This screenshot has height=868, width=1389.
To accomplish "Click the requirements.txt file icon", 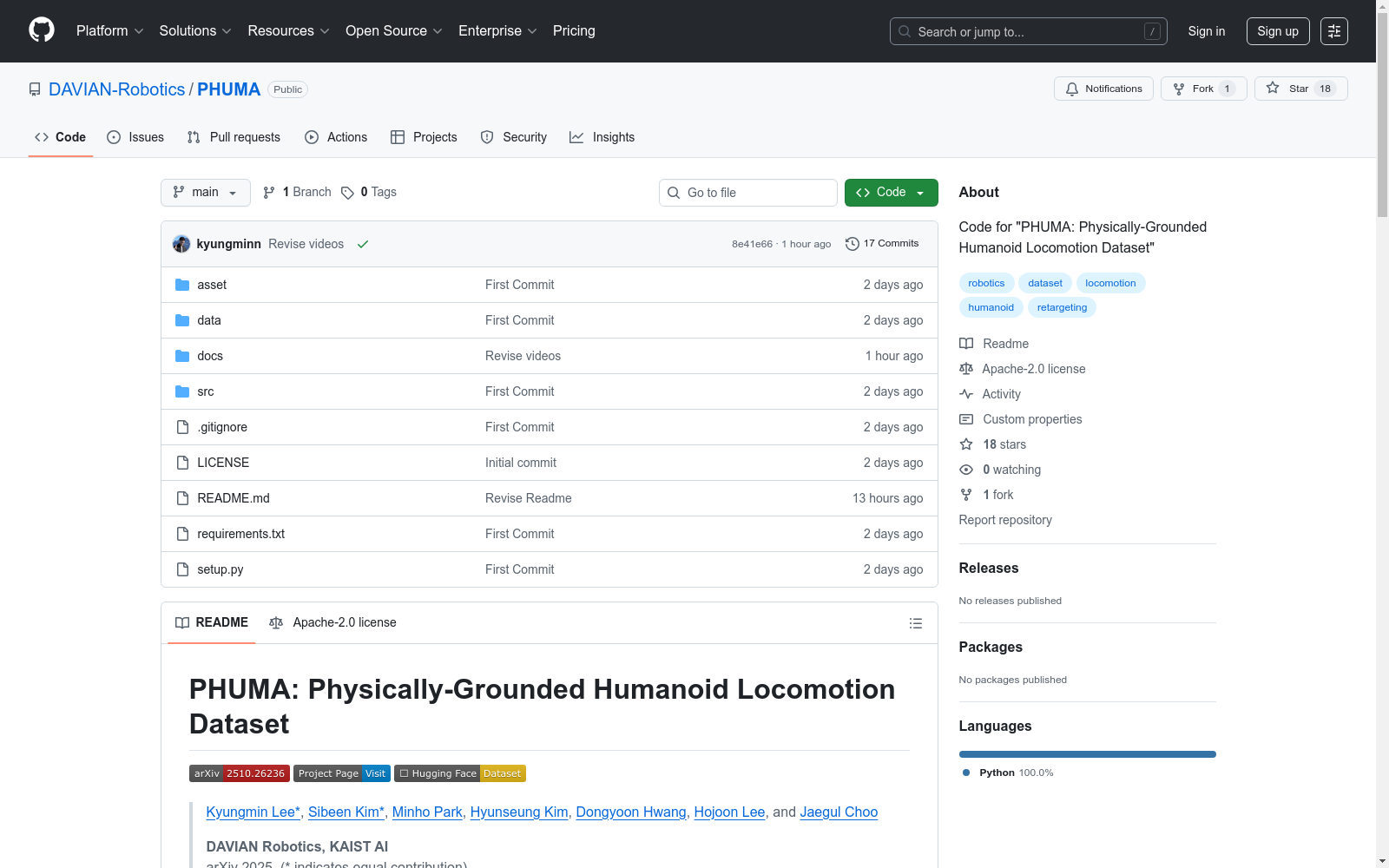I will tap(182, 534).
